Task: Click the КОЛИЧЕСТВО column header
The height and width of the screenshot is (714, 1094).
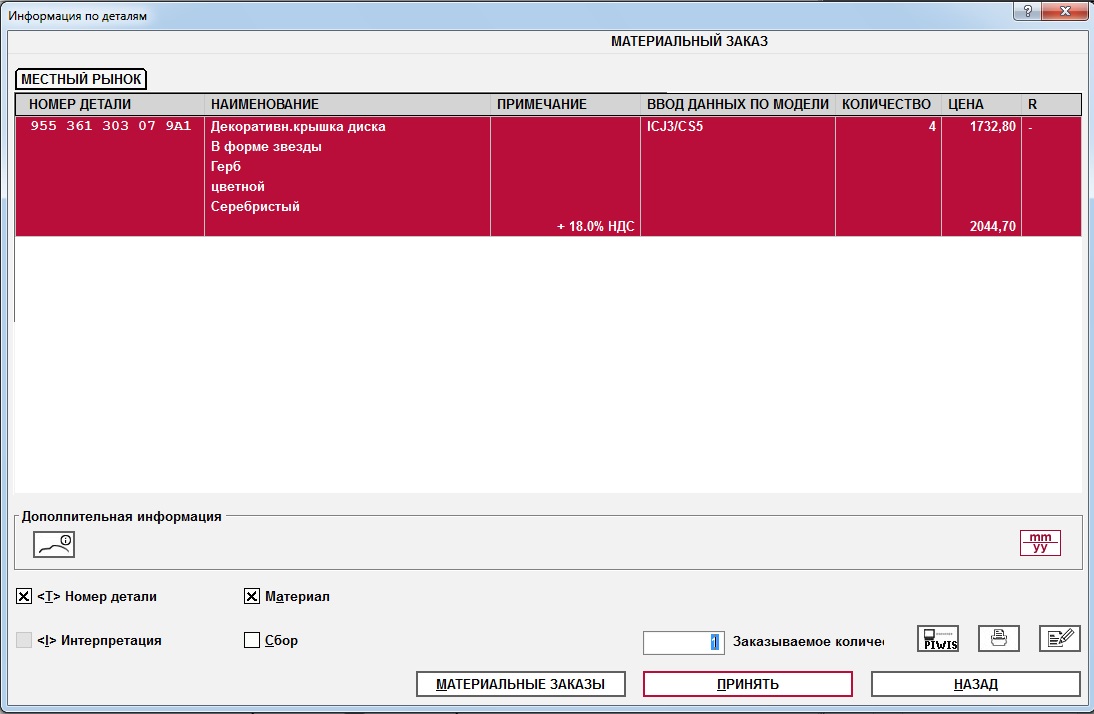Action: click(887, 104)
